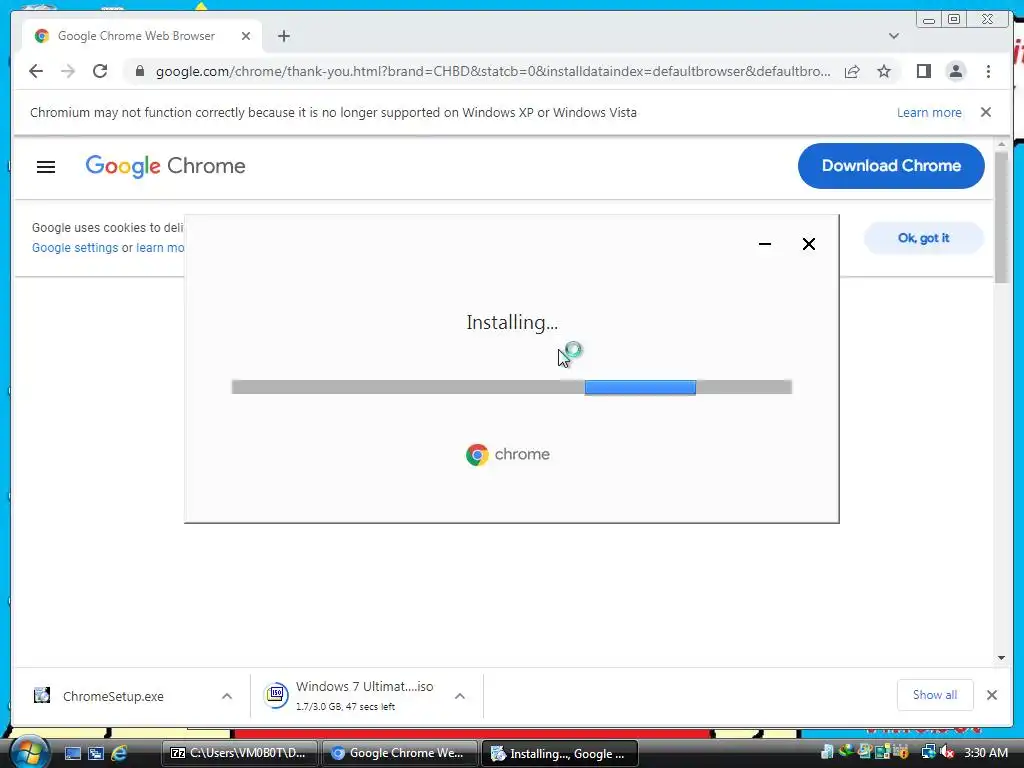Switch to the Installing Google taskbar button
This screenshot has height=768, width=1024.
click(x=560, y=754)
